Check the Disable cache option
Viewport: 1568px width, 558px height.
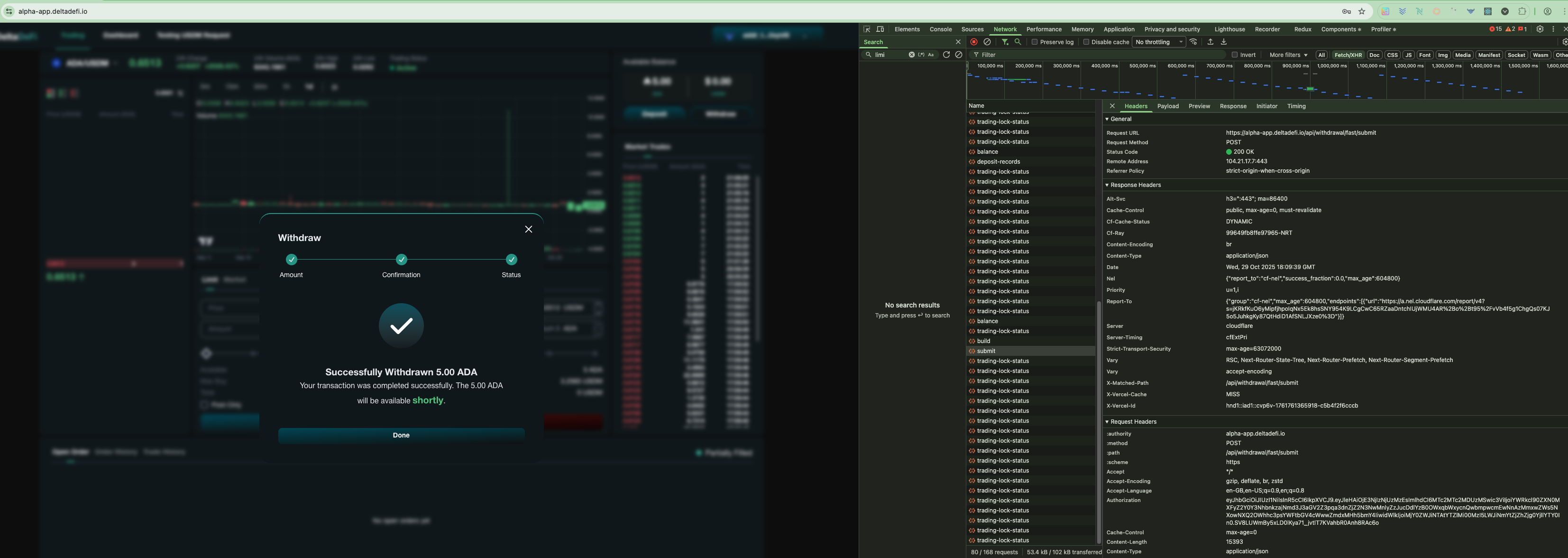click(x=1086, y=42)
